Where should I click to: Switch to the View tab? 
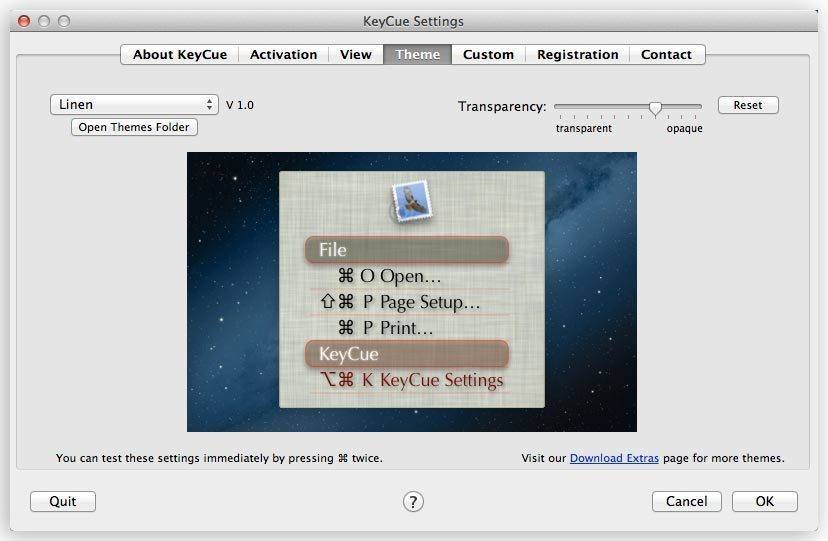click(355, 54)
